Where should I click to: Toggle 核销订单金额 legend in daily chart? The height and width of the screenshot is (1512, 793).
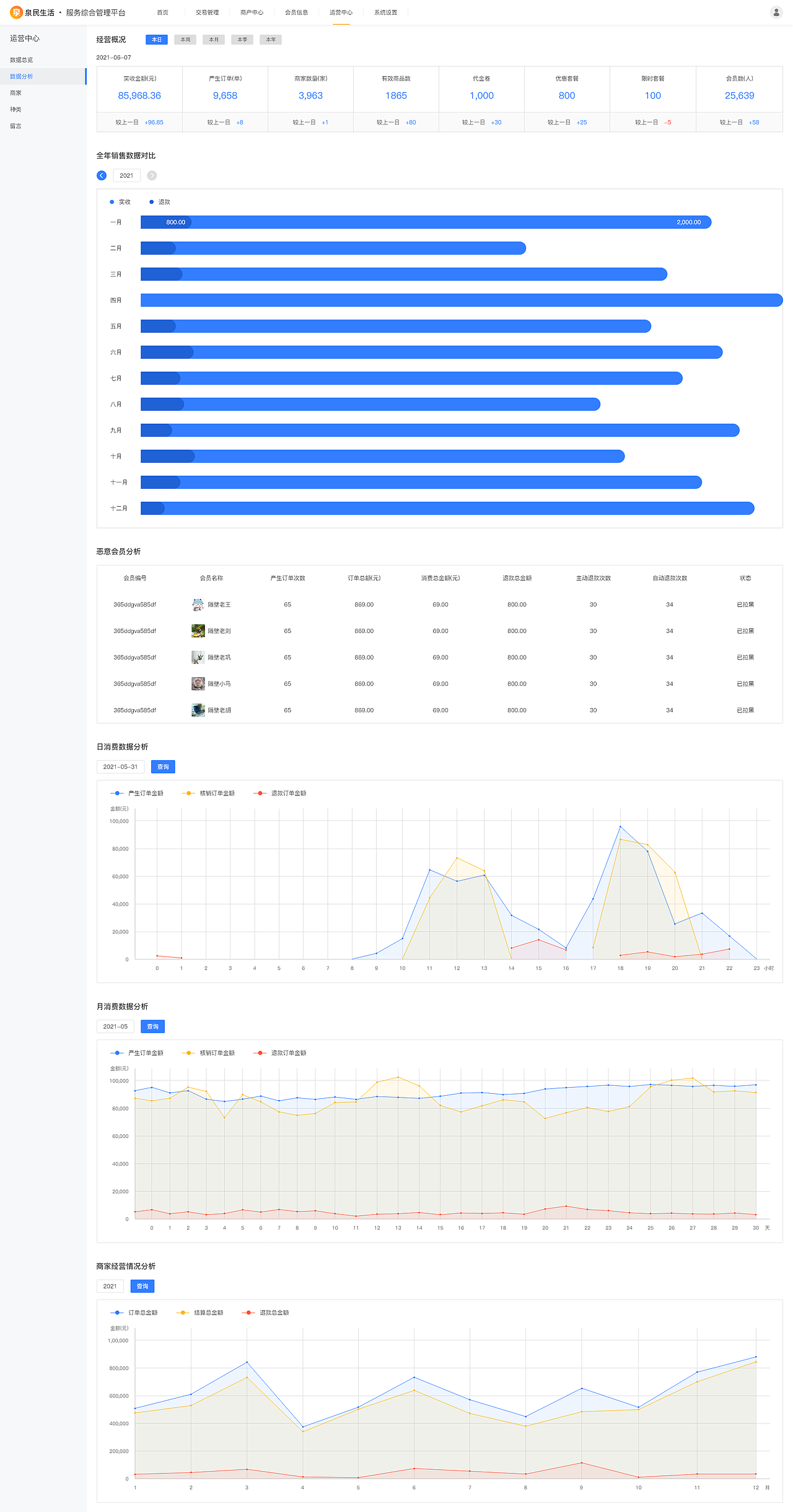208,793
